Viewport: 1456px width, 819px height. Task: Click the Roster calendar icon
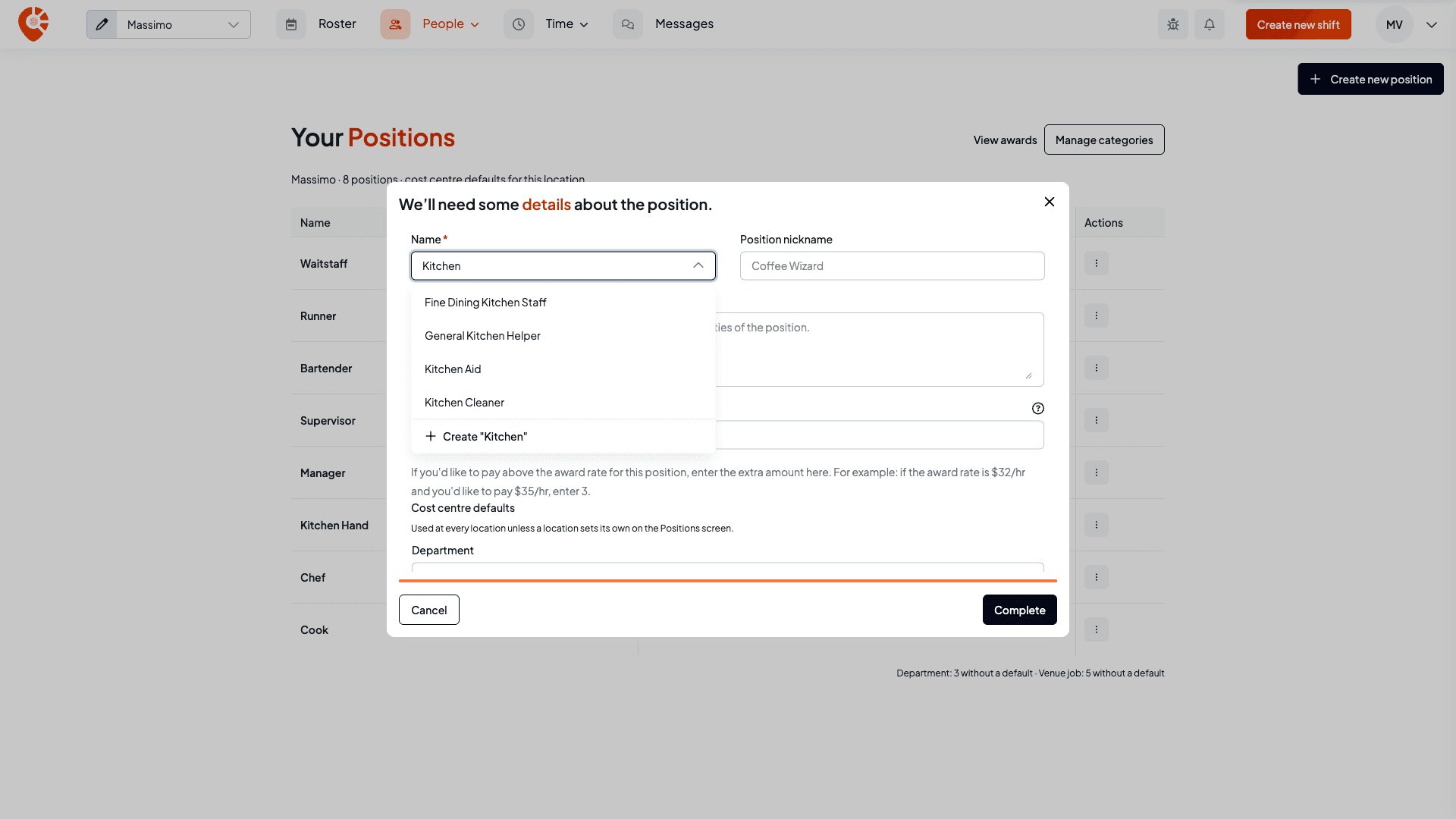click(x=291, y=24)
